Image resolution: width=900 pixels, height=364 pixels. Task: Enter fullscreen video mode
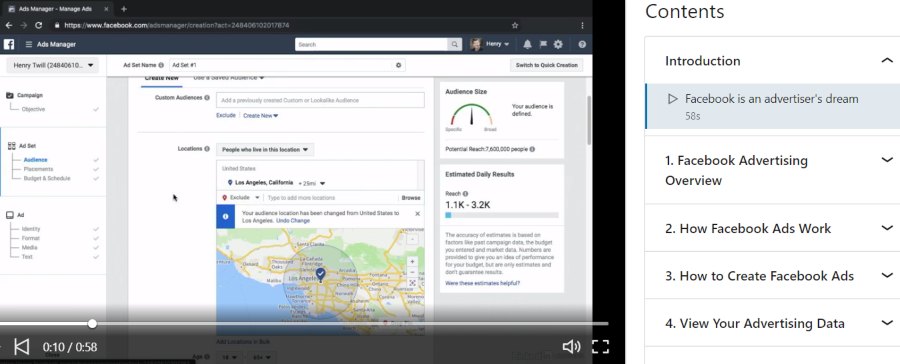(x=600, y=346)
